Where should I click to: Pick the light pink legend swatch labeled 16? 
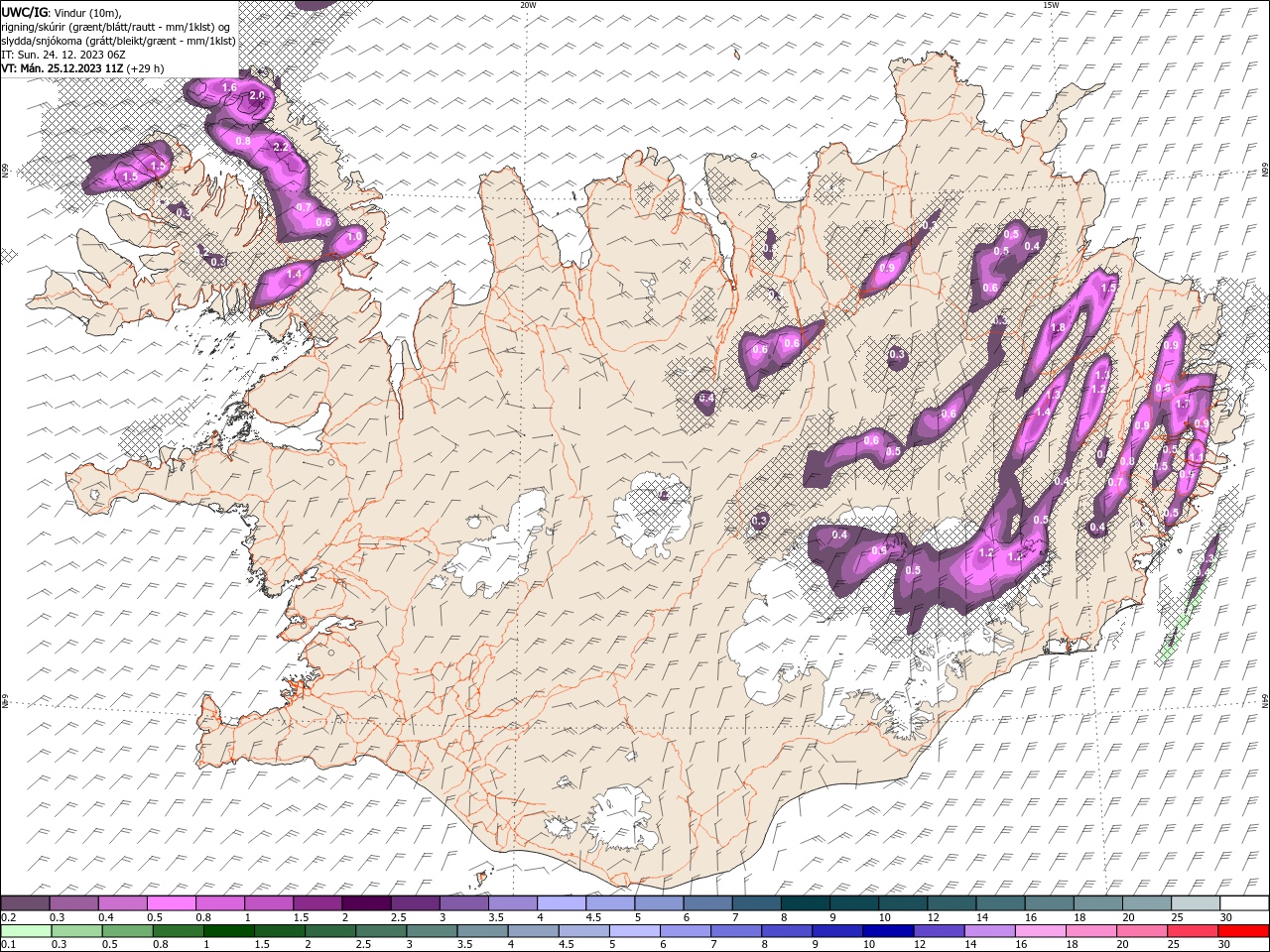pyautogui.click(x=1039, y=931)
